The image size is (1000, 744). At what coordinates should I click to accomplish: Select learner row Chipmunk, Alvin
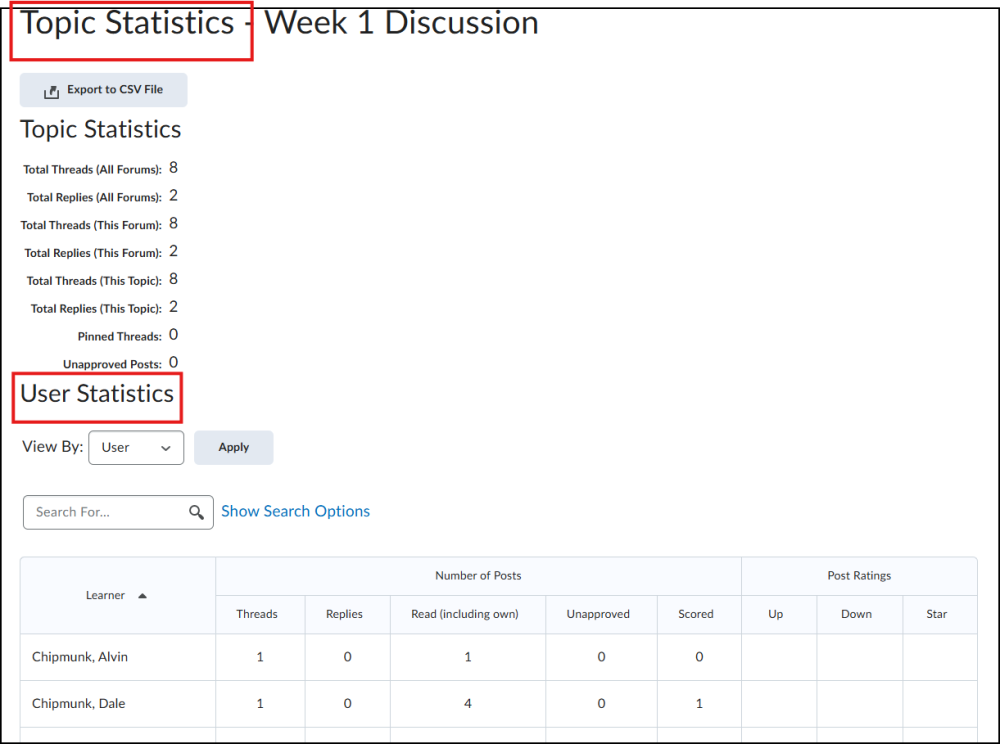point(80,657)
